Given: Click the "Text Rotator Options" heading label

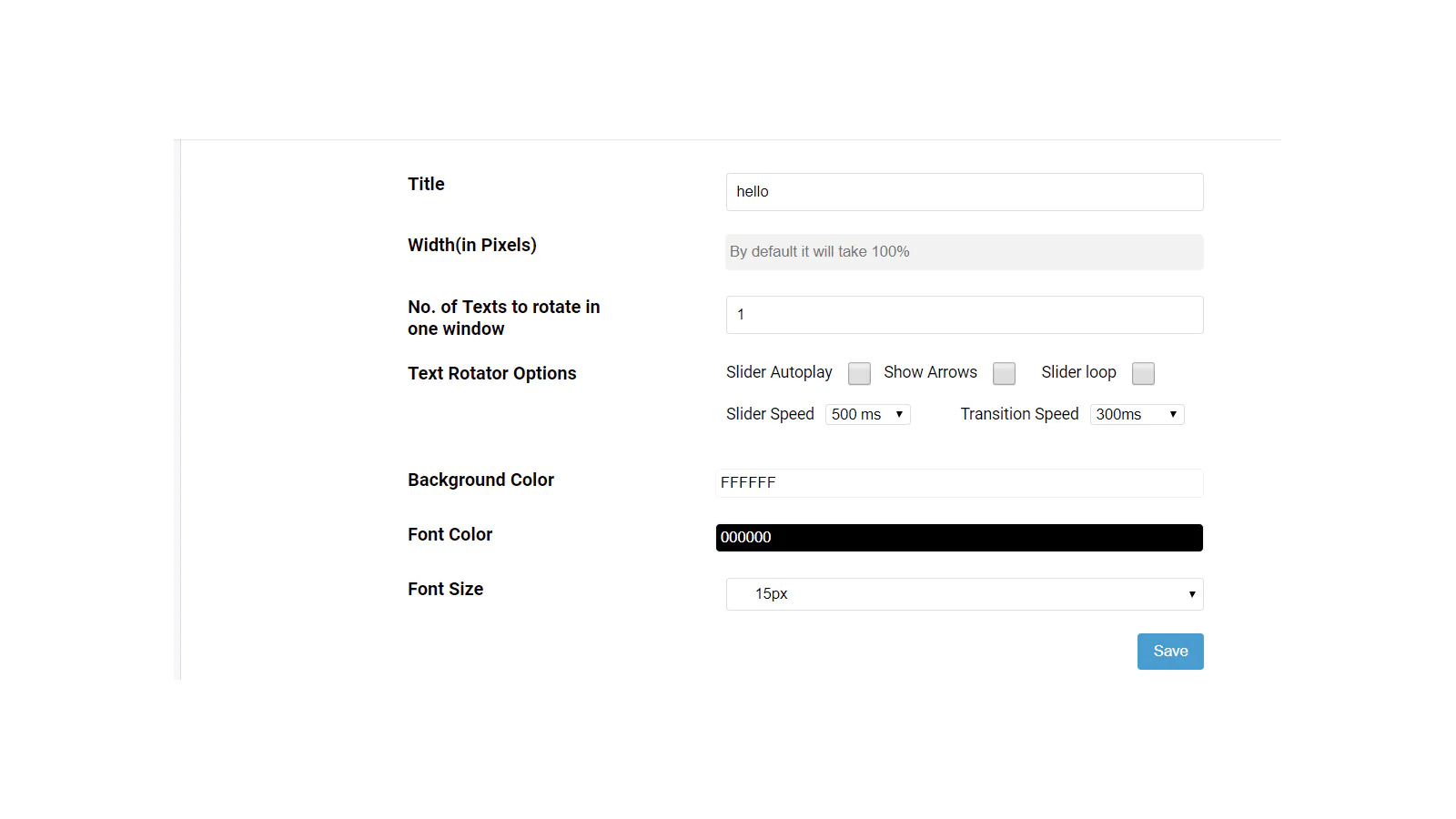Looking at the screenshot, I should [491, 373].
